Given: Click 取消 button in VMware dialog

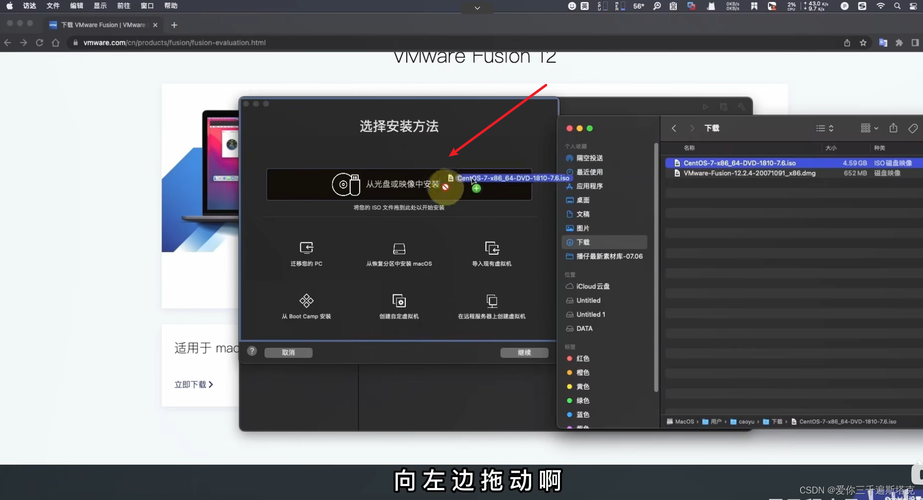Looking at the screenshot, I should pyautogui.click(x=288, y=352).
